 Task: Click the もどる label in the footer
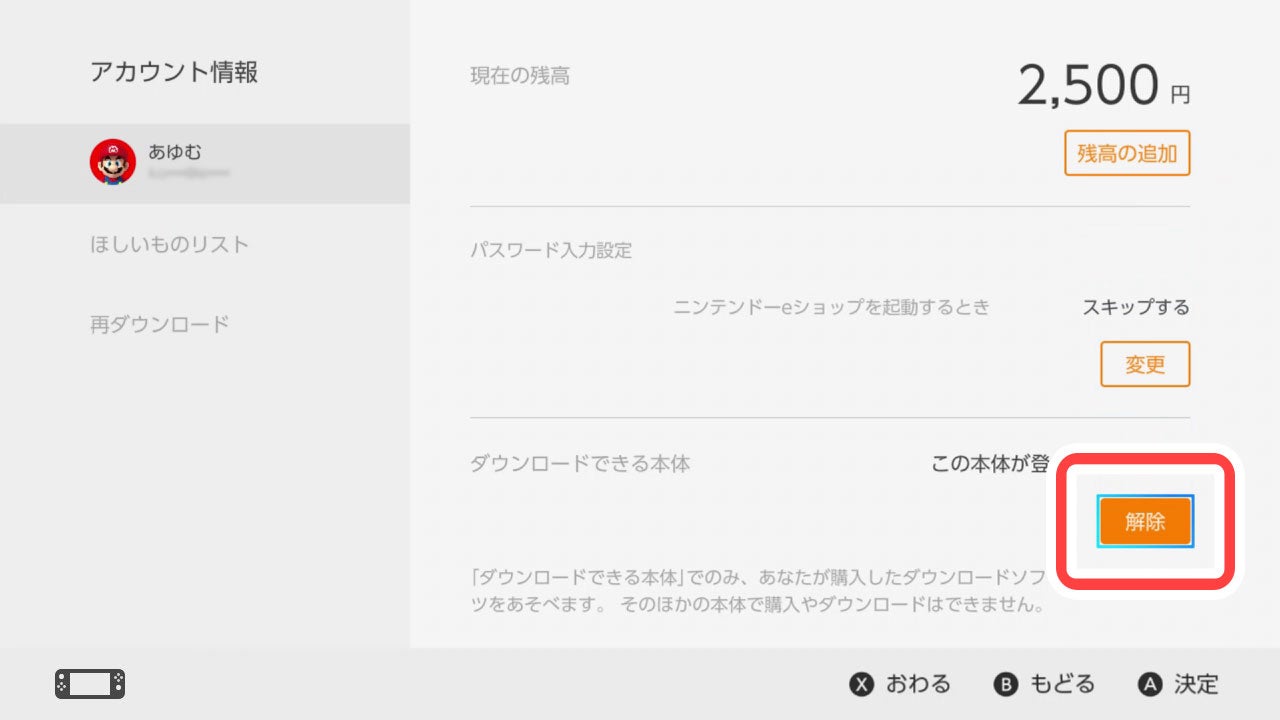click(1063, 684)
